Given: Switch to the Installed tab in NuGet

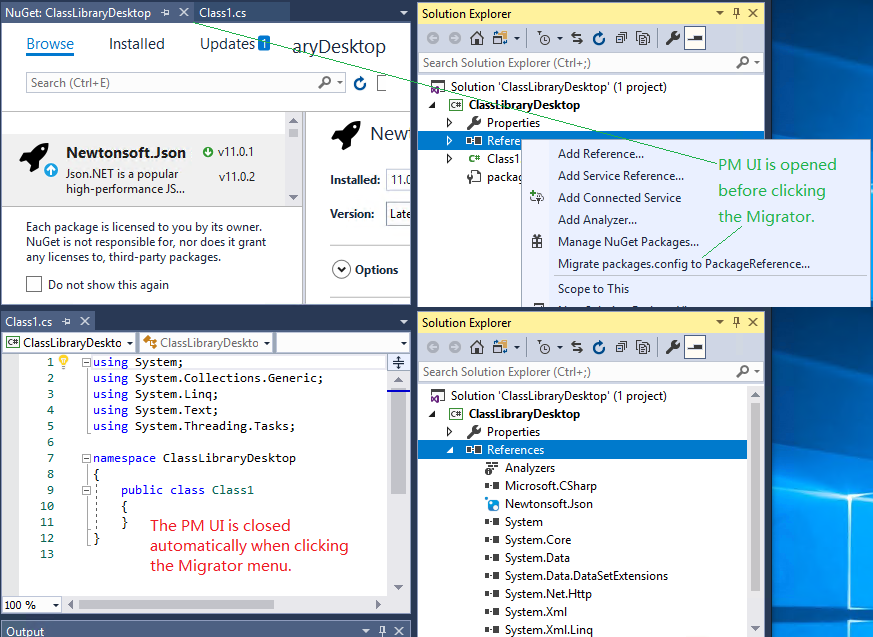Looking at the screenshot, I should (136, 43).
